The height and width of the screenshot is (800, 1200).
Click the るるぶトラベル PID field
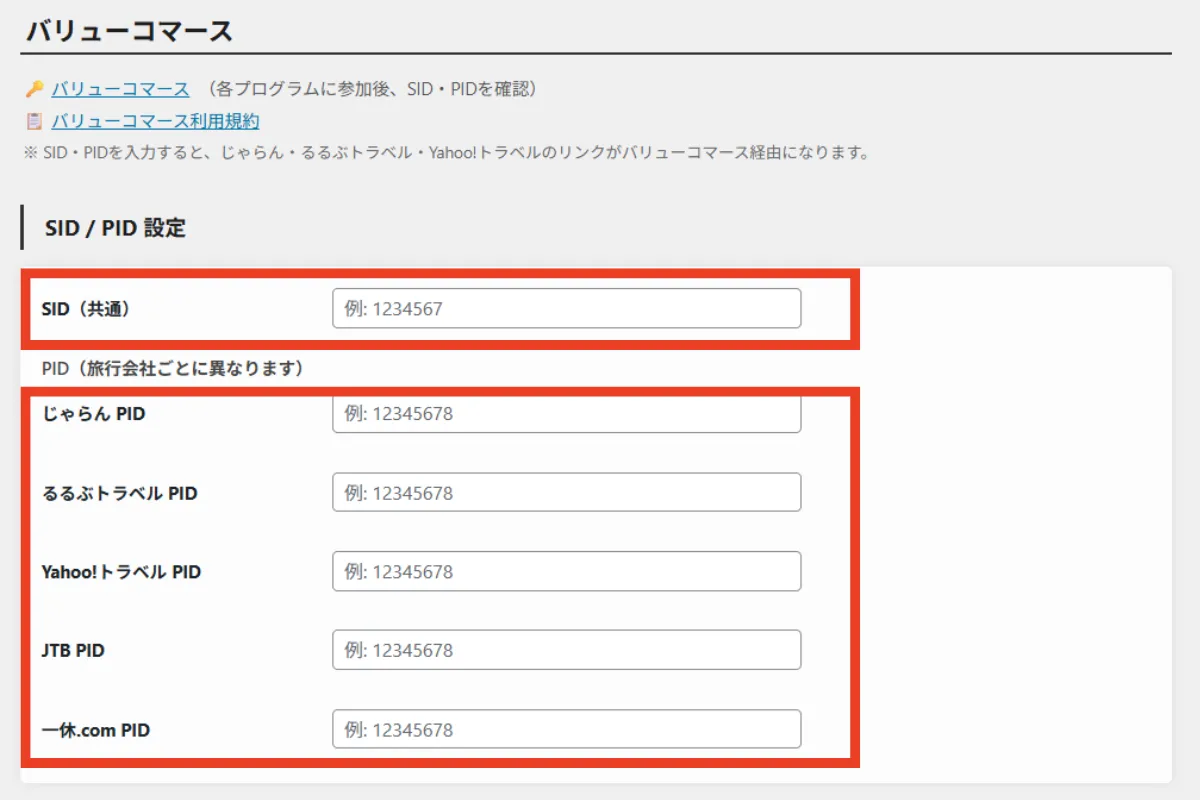coord(566,492)
